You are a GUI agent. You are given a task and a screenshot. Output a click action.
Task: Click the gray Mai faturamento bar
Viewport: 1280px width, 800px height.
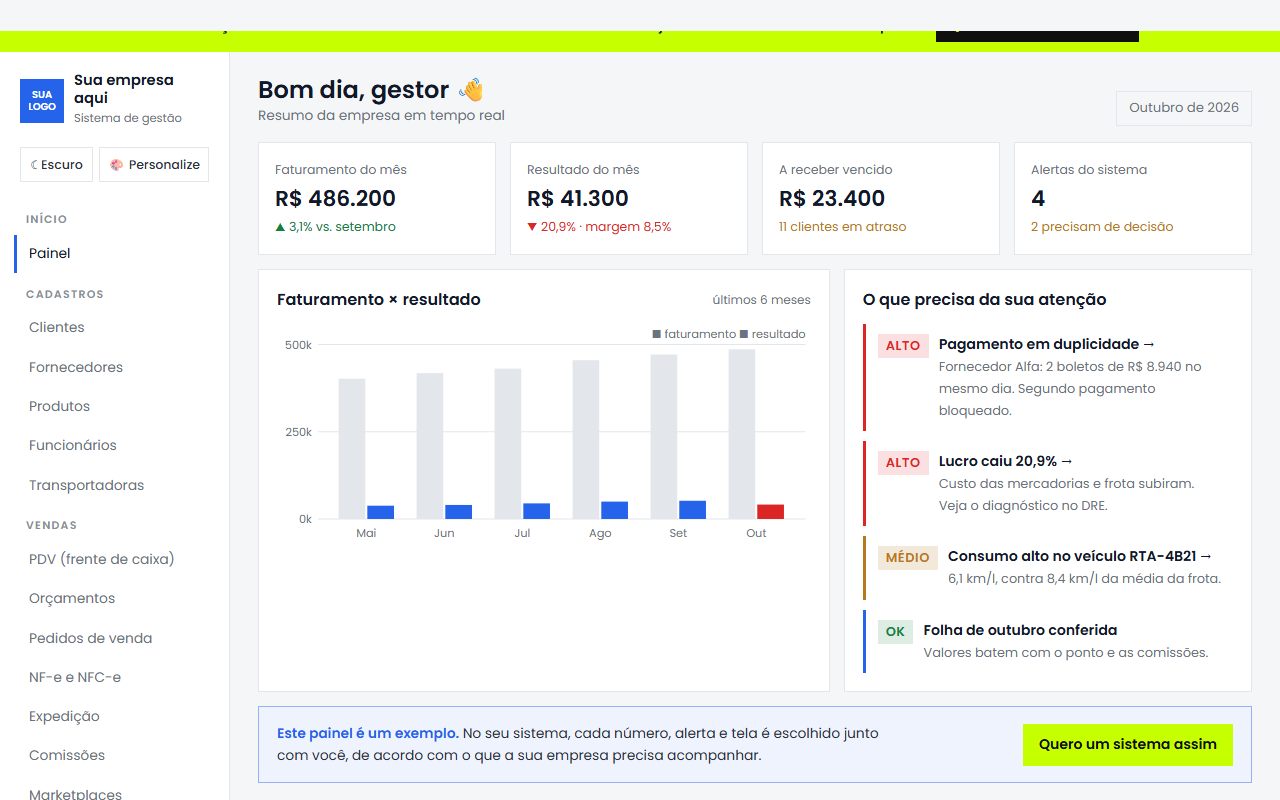click(x=352, y=449)
